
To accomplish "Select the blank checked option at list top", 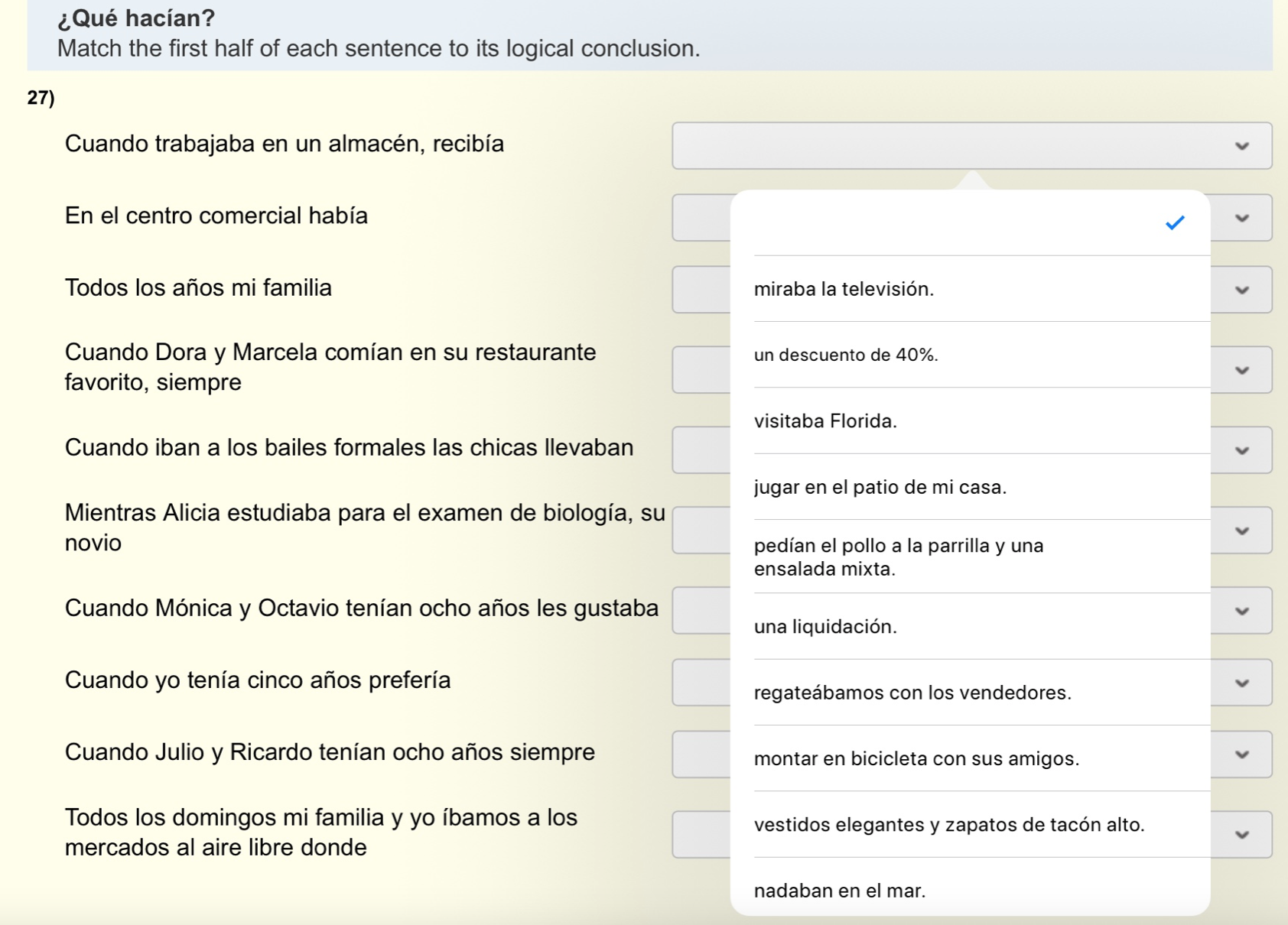I will pyautogui.click(x=970, y=223).
